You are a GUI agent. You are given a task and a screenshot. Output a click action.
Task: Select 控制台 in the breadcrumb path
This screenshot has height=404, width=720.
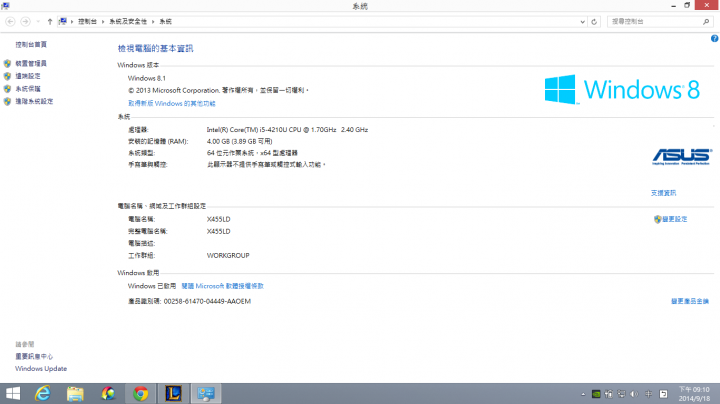pos(87,22)
